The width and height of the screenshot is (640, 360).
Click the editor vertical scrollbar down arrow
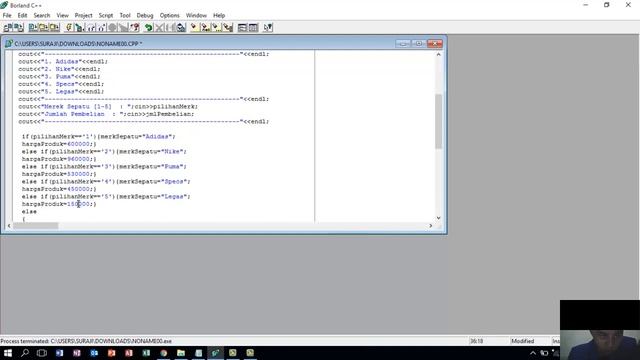click(x=438, y=218)
